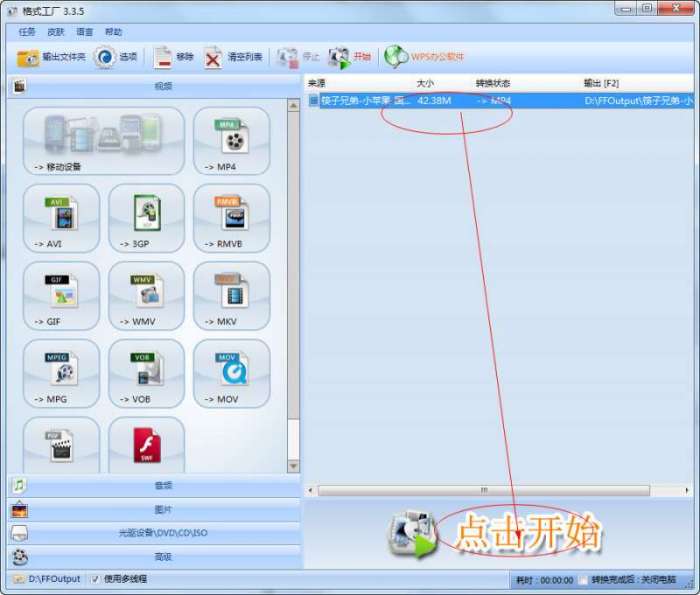Click the task list scroll left arrow

coord(311,491)
